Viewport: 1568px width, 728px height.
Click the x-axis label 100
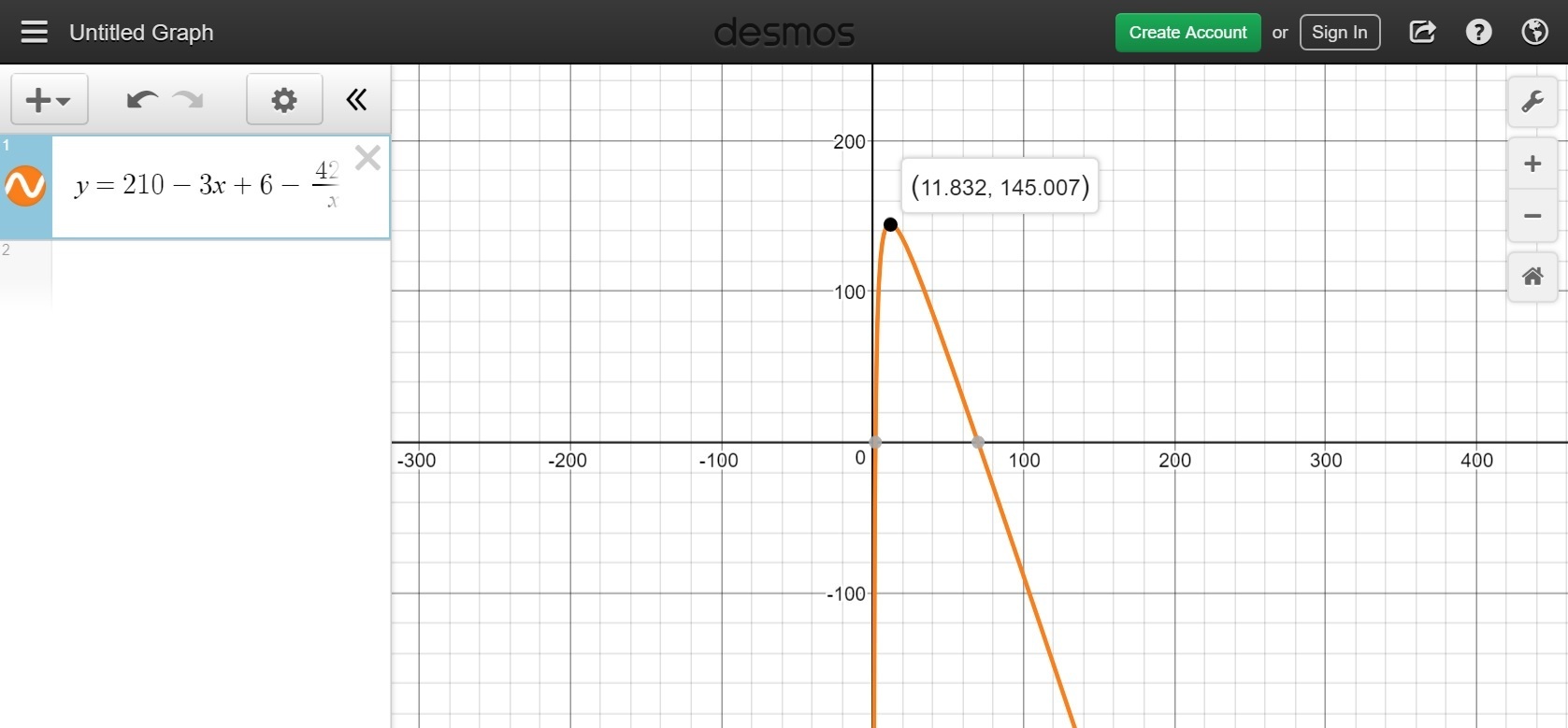(1024, 460)
